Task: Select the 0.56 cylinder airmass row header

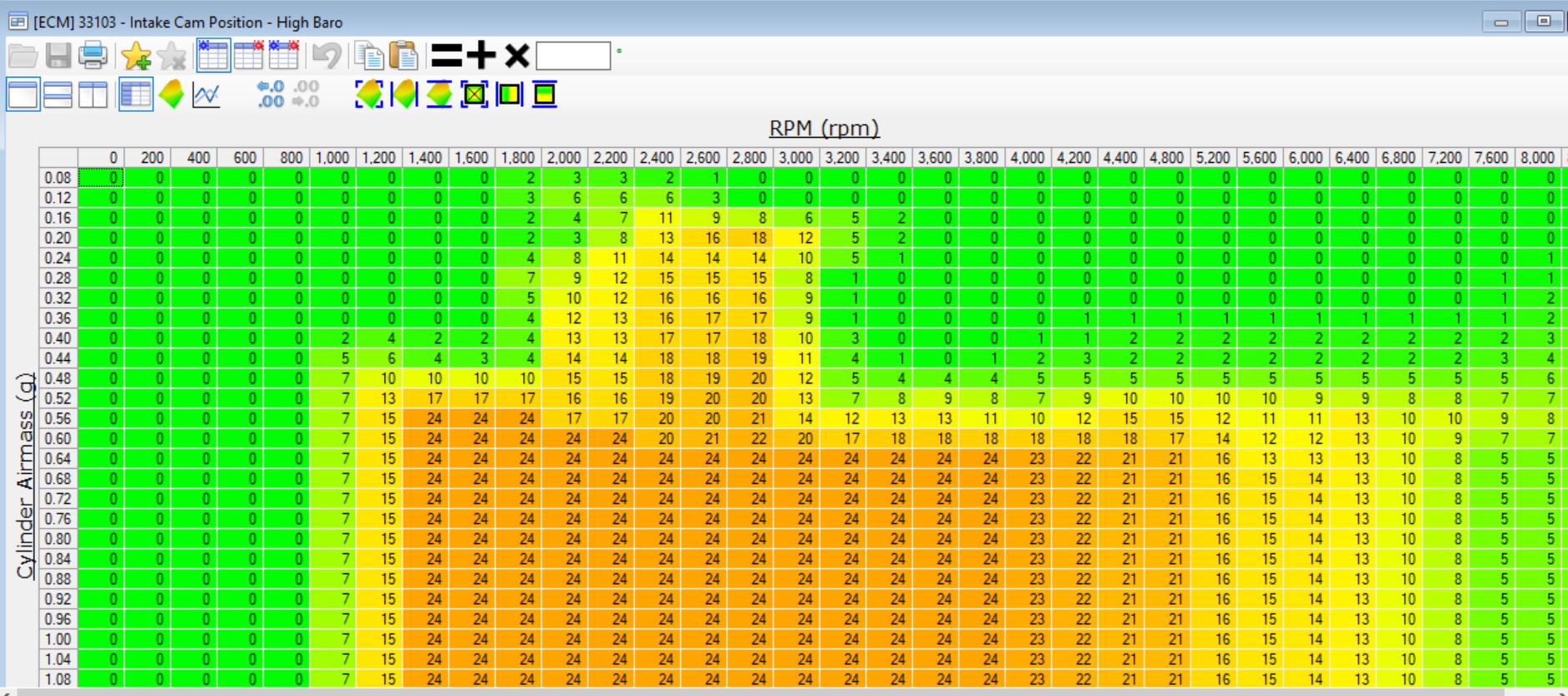Action: (58, 419)
